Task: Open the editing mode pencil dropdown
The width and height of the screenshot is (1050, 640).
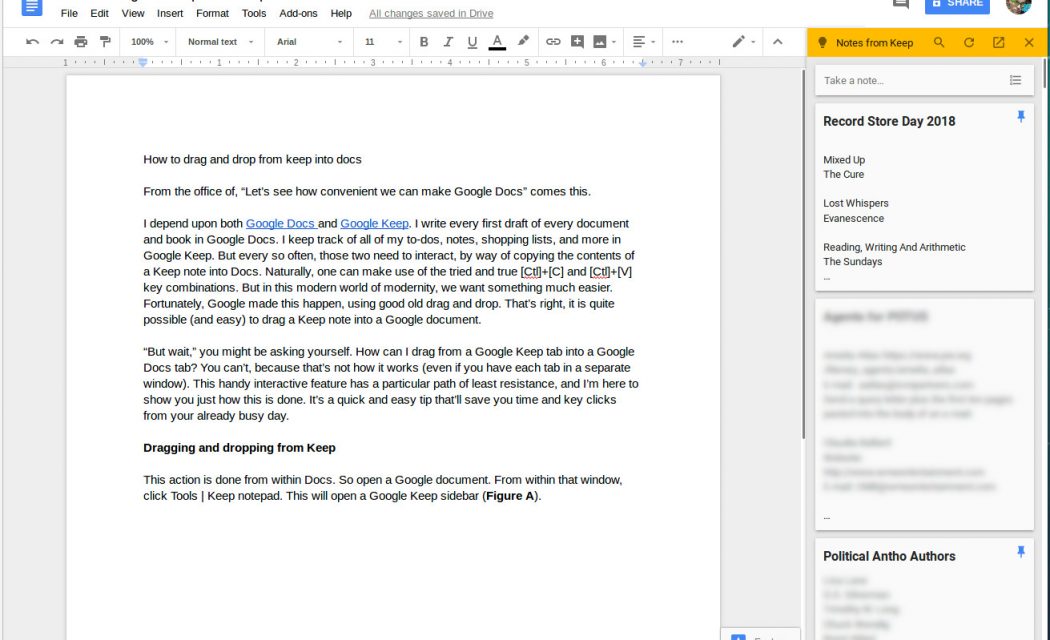Action: [743, 42]
